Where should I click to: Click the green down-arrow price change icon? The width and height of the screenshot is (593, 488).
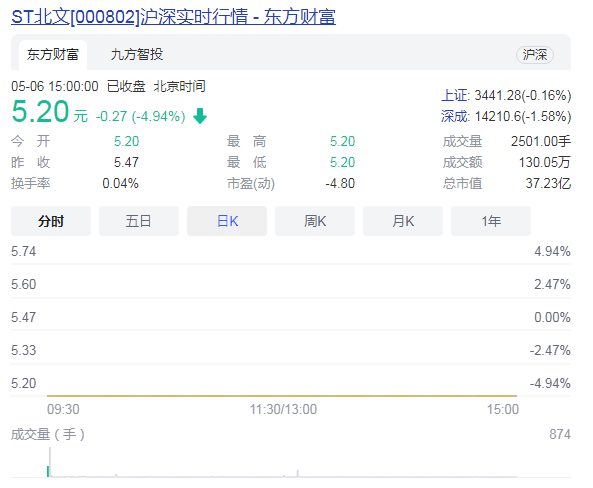(x=200, y=116)
